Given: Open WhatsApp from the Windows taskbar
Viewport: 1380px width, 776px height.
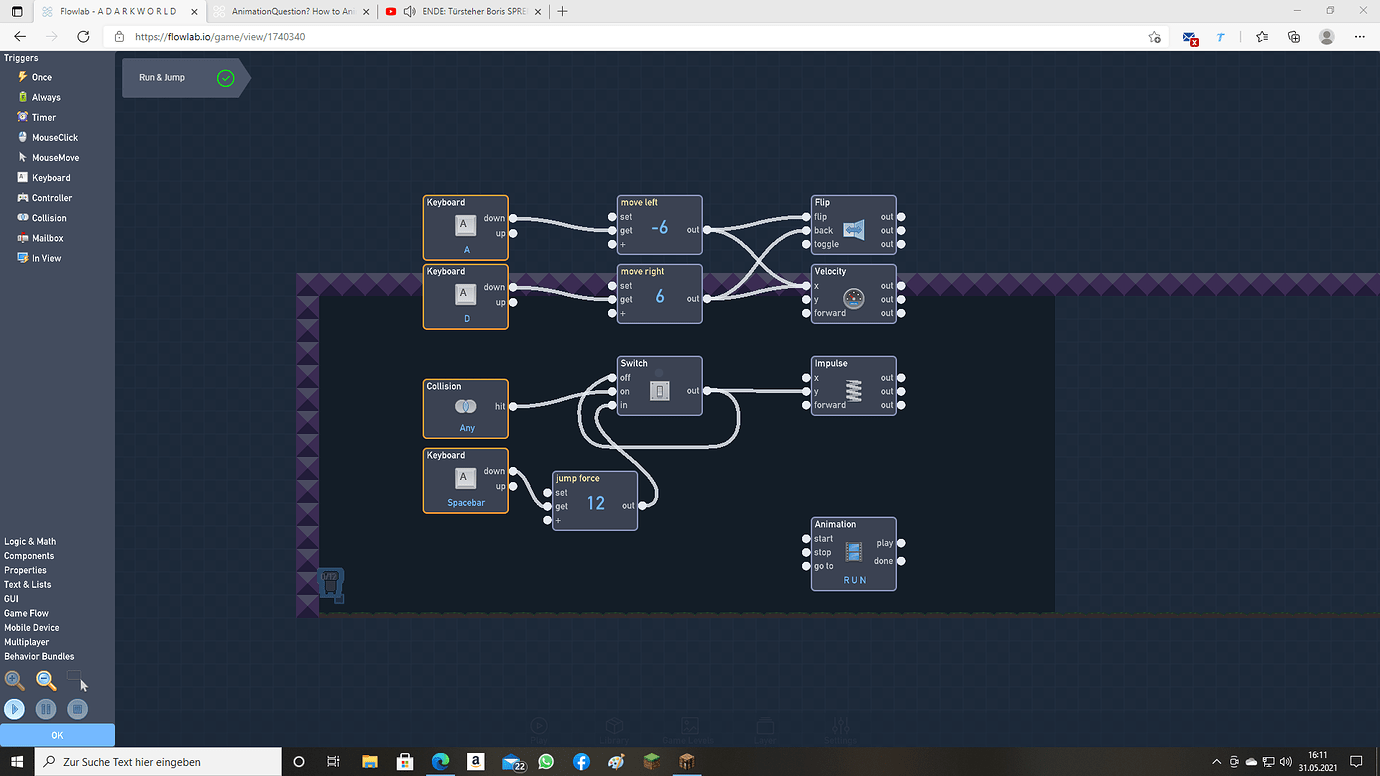Looking at the screenshot, I should (x=546, y=762).
